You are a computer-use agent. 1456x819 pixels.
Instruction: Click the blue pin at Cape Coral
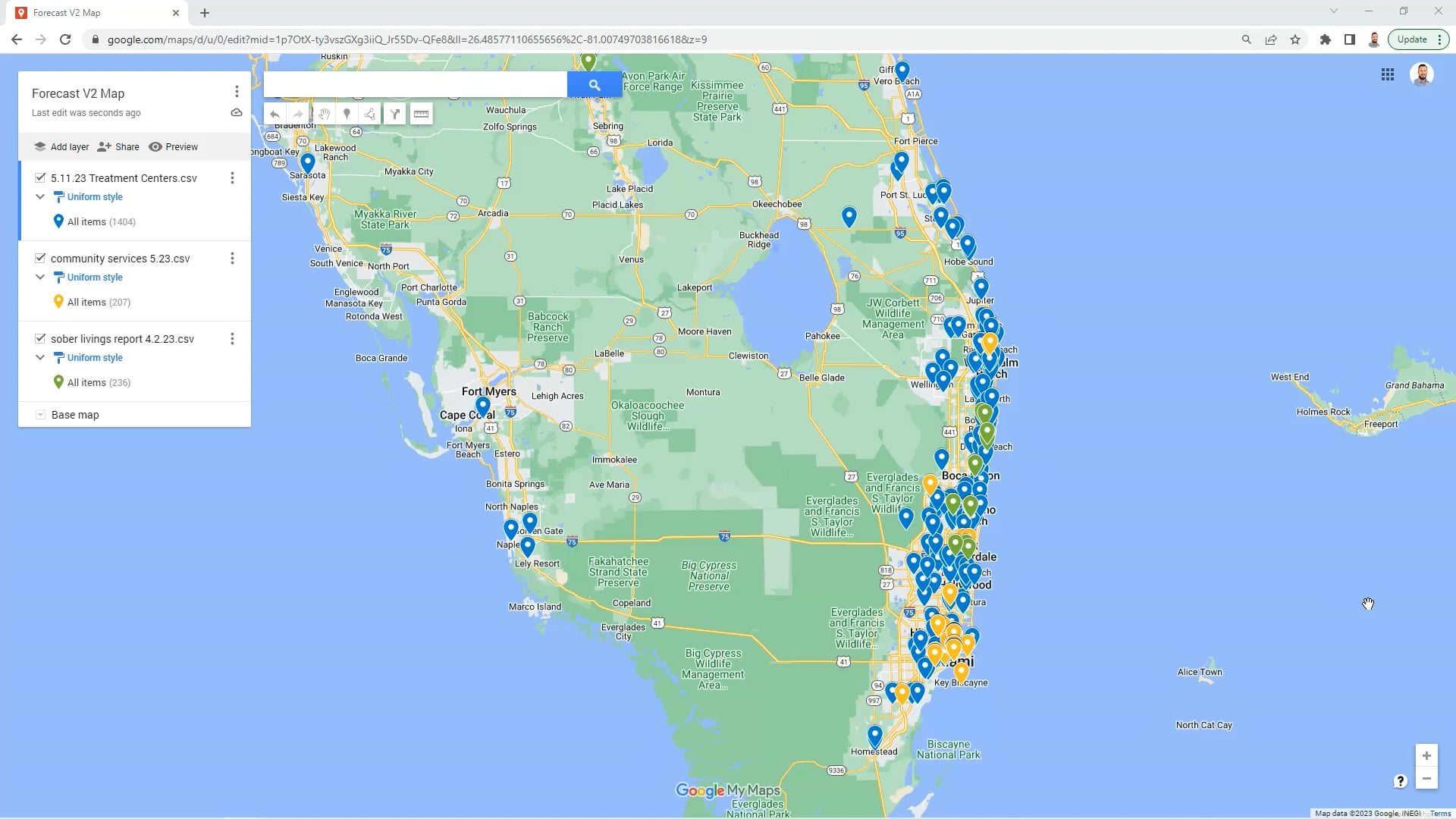[x=483, y=406]
